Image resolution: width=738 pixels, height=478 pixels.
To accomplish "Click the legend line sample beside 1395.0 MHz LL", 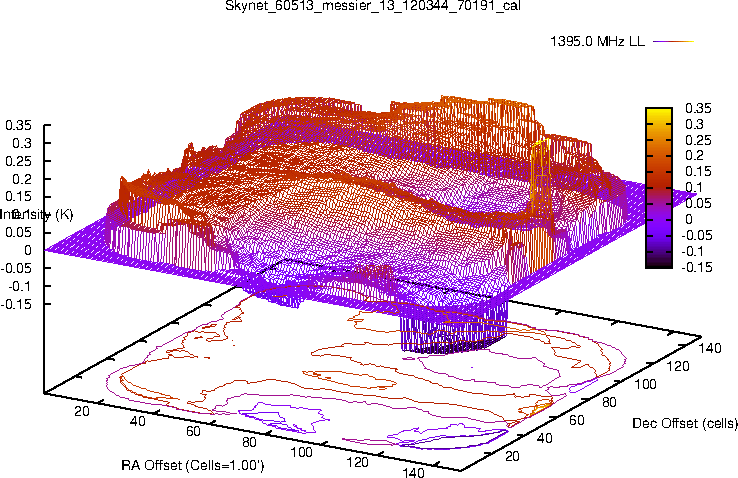I will (674, 42).
